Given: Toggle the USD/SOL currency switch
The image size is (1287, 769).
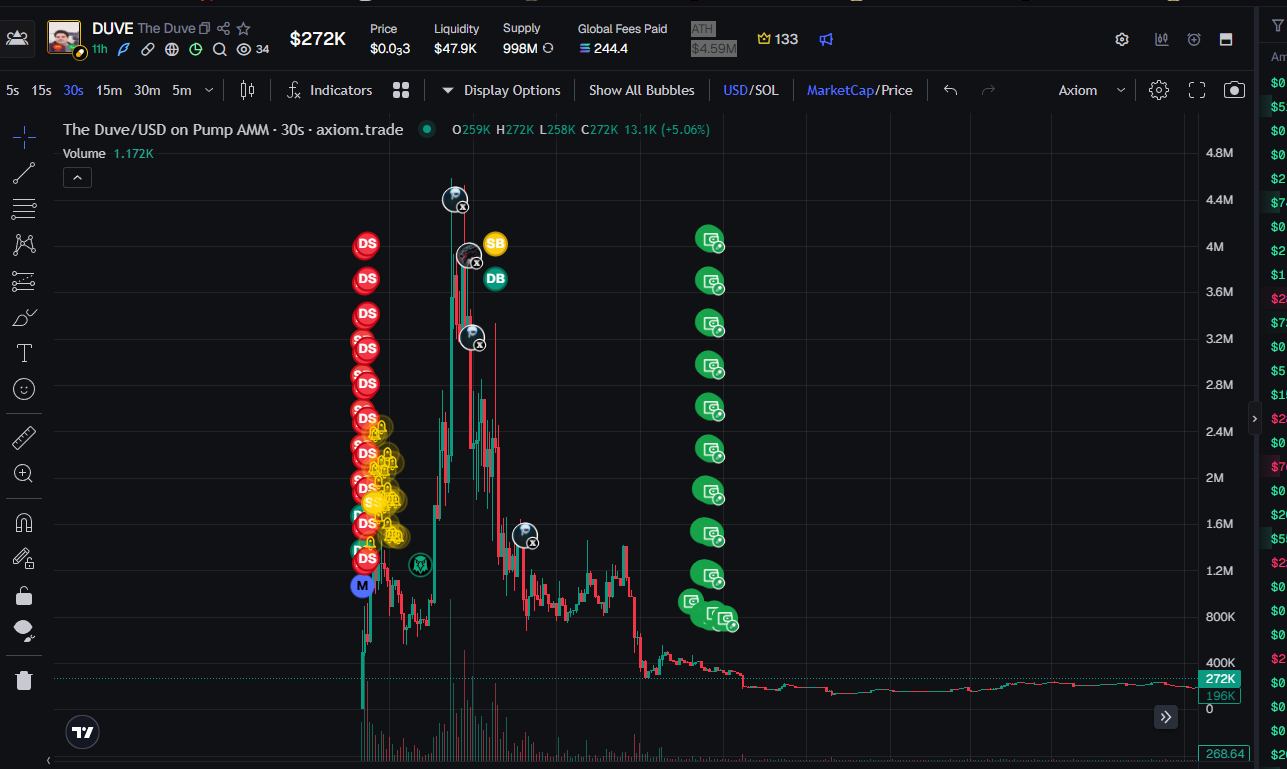Looking at the screenshot, I should point(750,90).
